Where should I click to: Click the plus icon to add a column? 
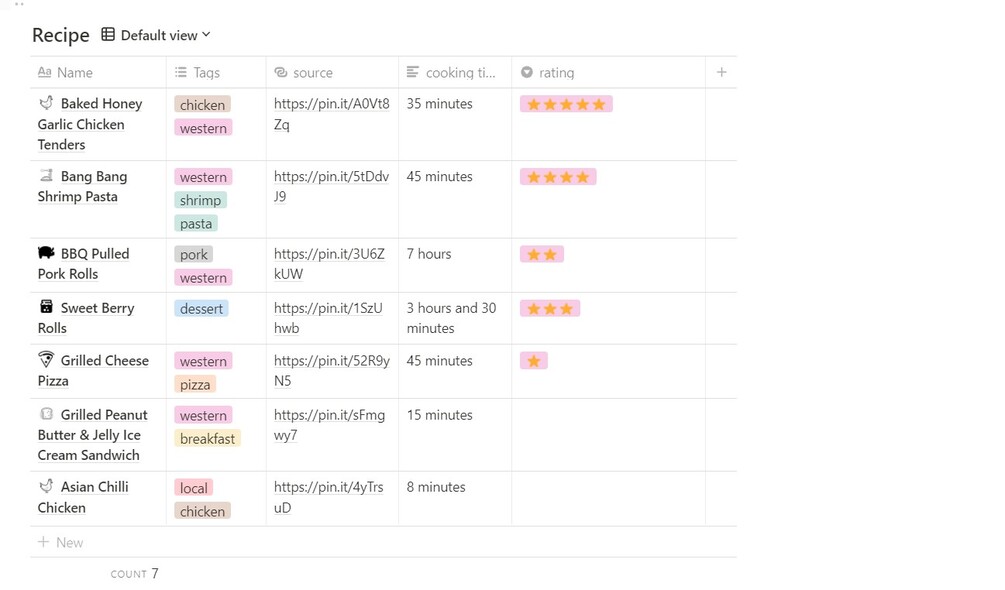pos(721,72)
